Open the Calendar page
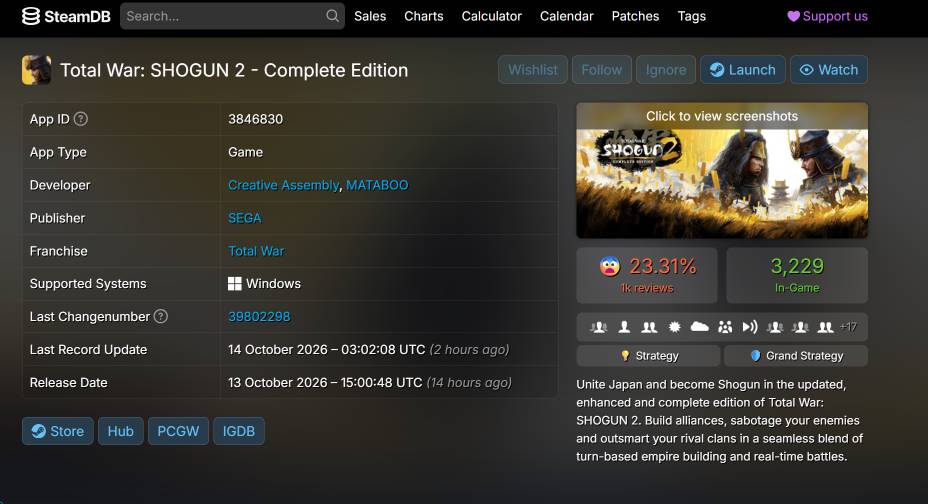Viewport: 928px width, 504px height. pyautogui.click(x=566, y=16)
